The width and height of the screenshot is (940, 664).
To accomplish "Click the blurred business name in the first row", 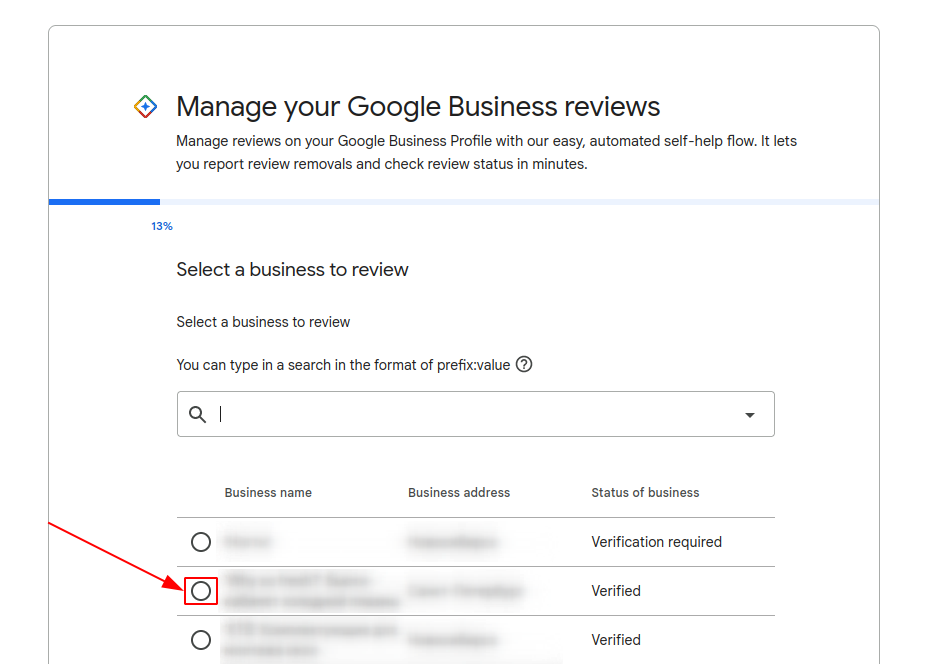I will pos(248,542).
